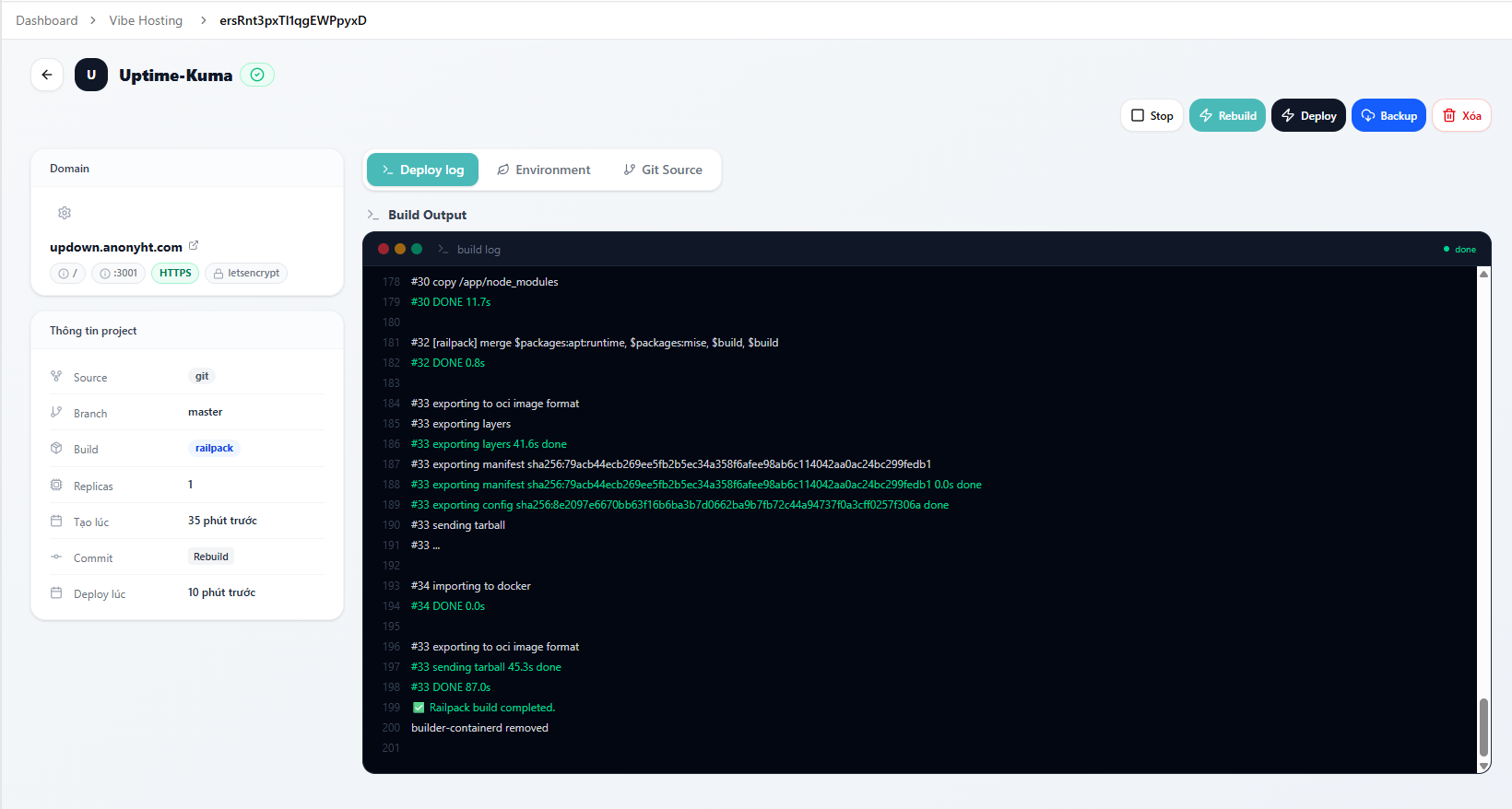Open the Environment tab
Screen dimensions: 1512x809
point(544,170)
